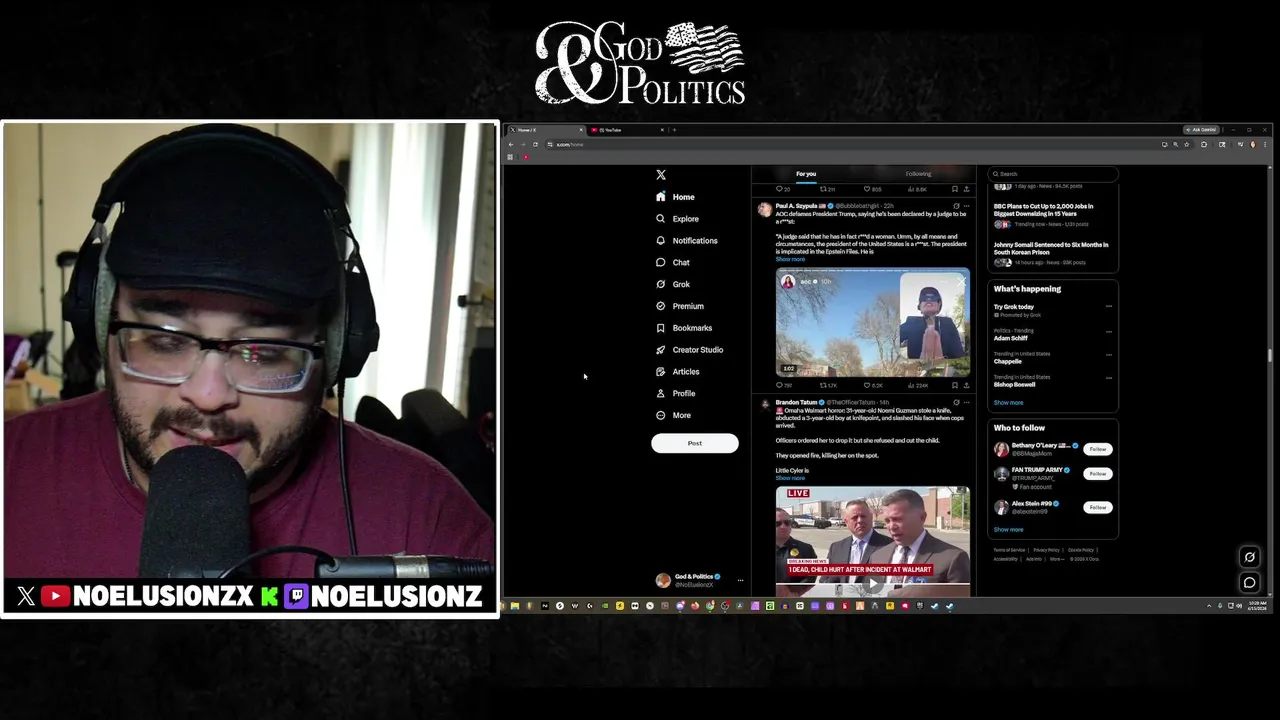Open options for Try Grok today
This screenshot has width=1280, height=720.
point(1109,307)
